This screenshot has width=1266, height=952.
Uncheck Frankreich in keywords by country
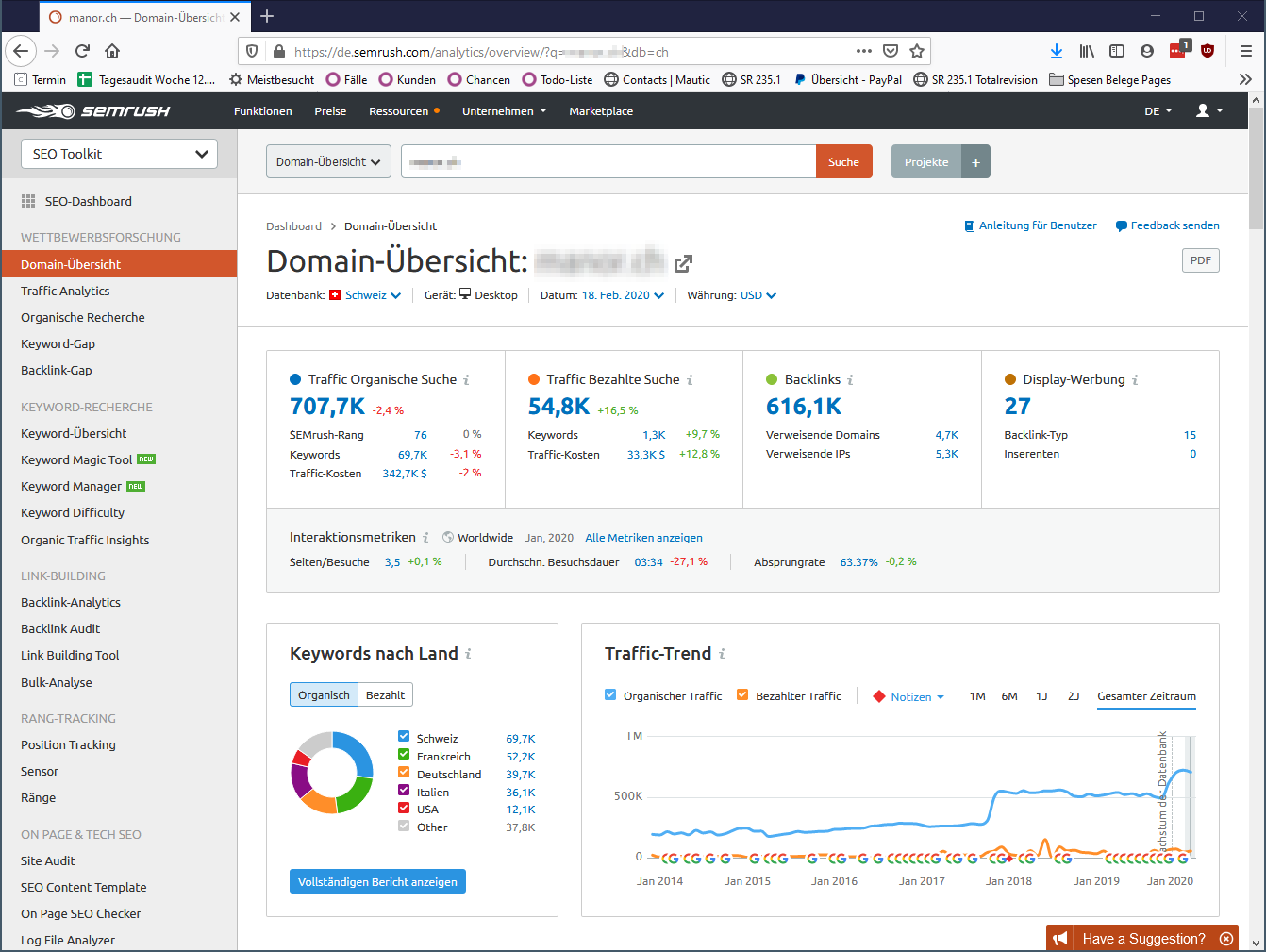[x=404, y=755]
